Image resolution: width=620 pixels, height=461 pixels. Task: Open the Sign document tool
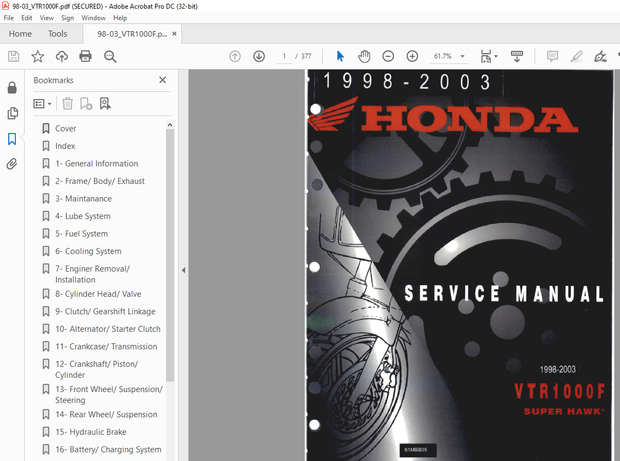click(x=600, y=57)
